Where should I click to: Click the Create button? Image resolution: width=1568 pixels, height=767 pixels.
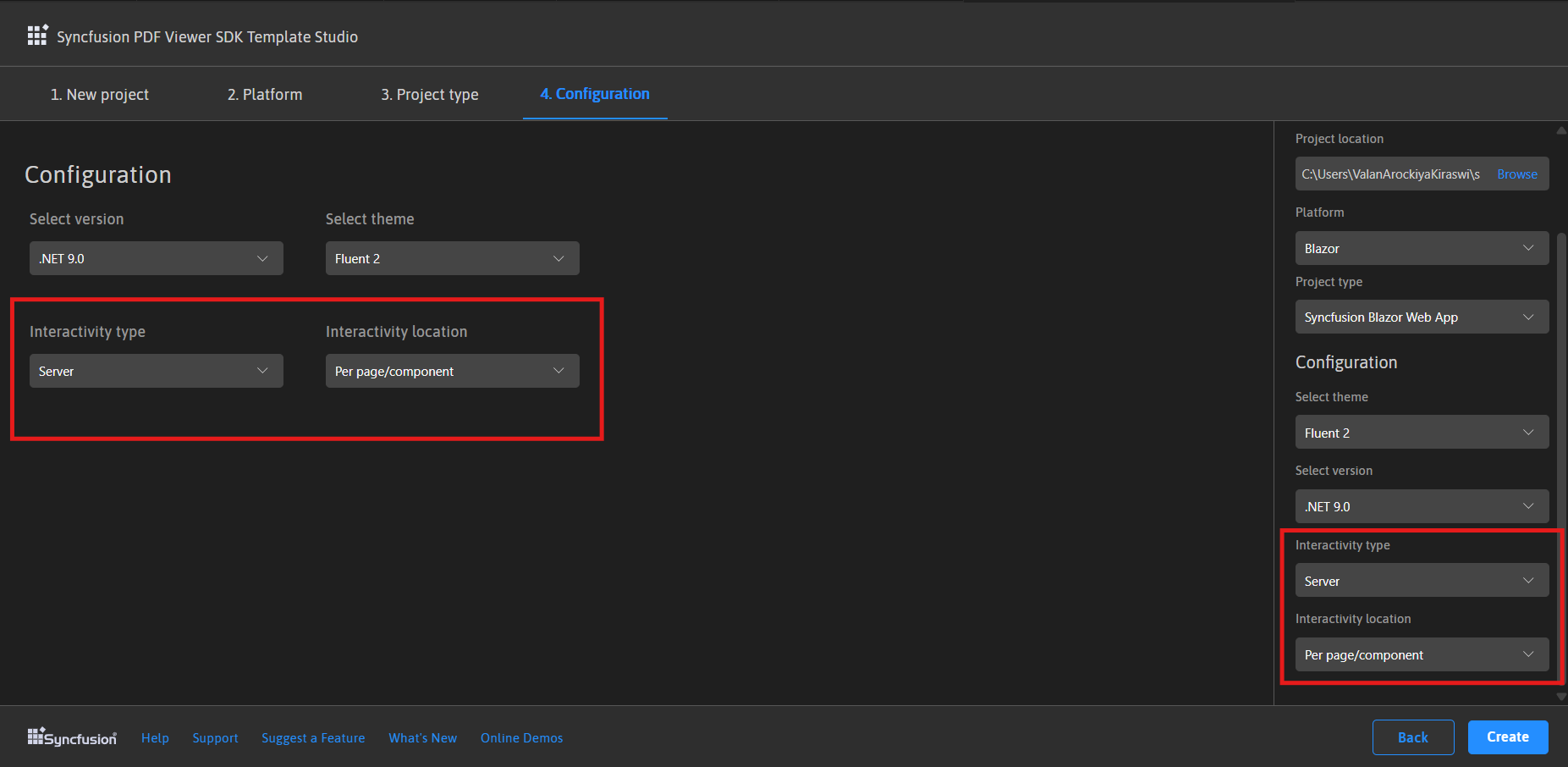coord(1508,737)
